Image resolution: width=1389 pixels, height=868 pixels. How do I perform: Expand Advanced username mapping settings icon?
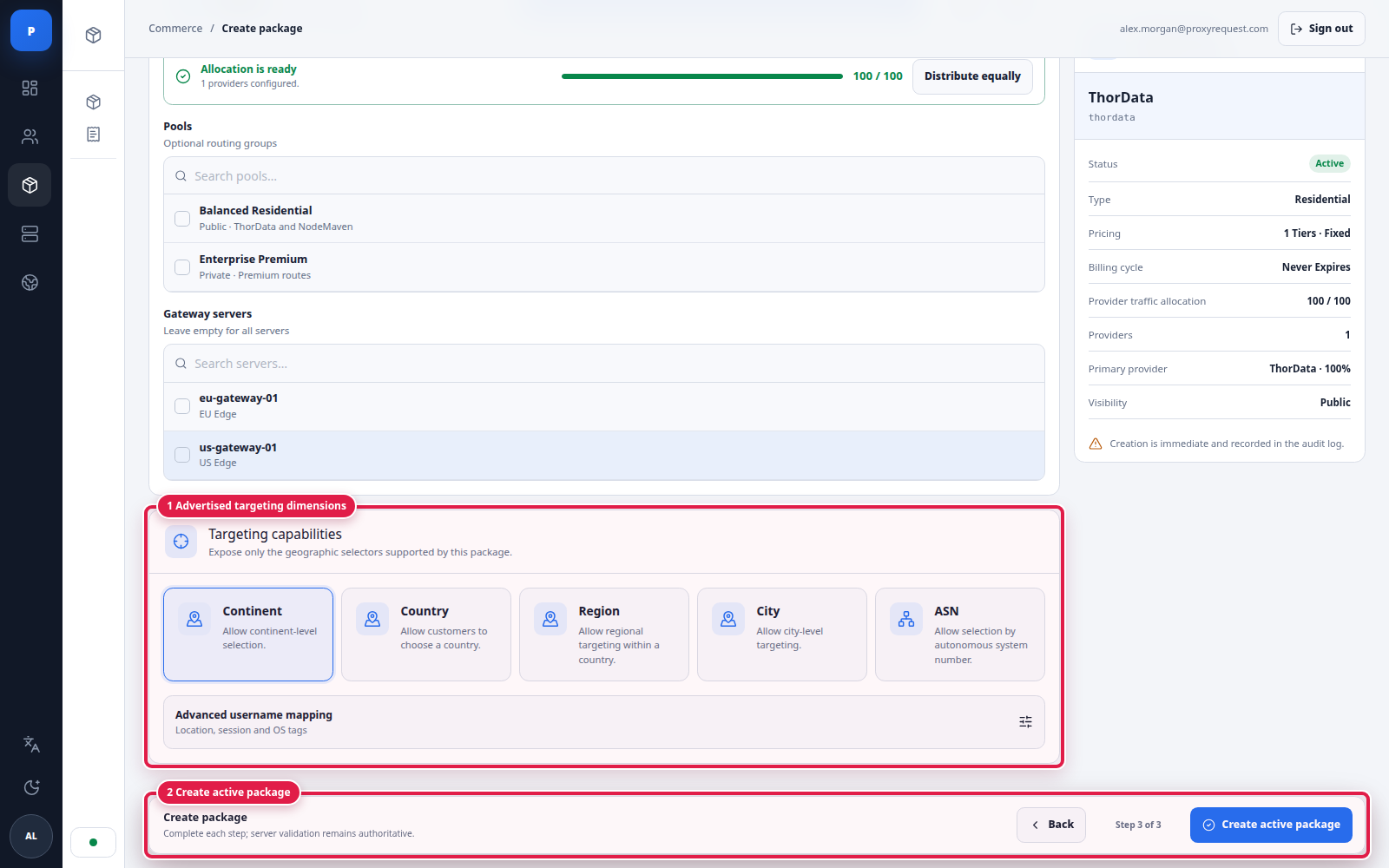pyautogui.click(x=1025, y=722)
